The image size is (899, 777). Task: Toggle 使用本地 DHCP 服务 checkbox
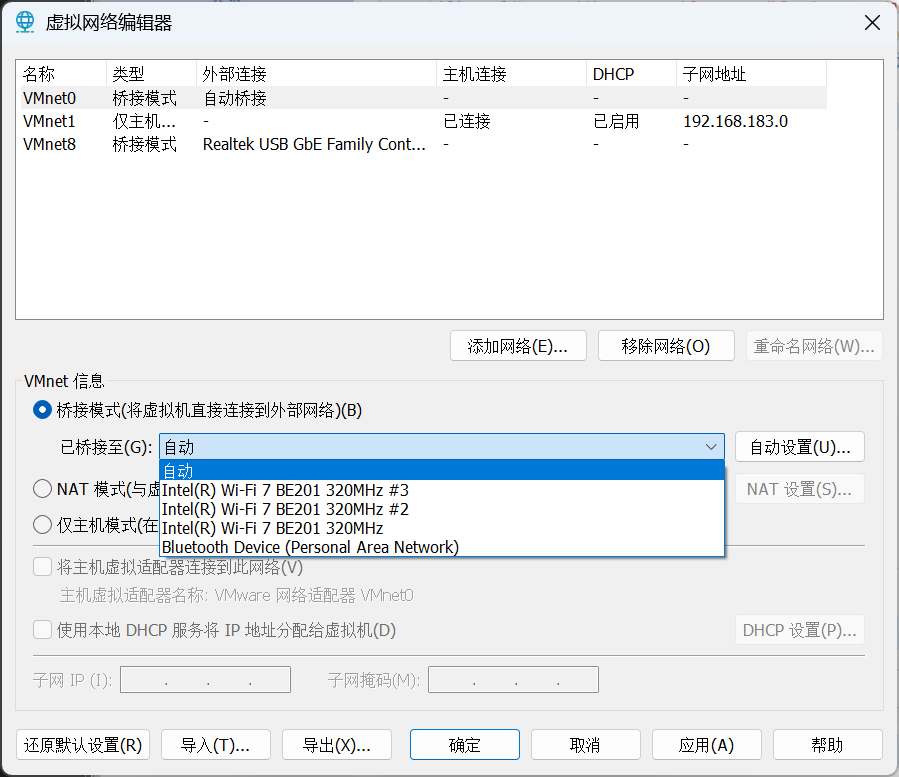42,630
